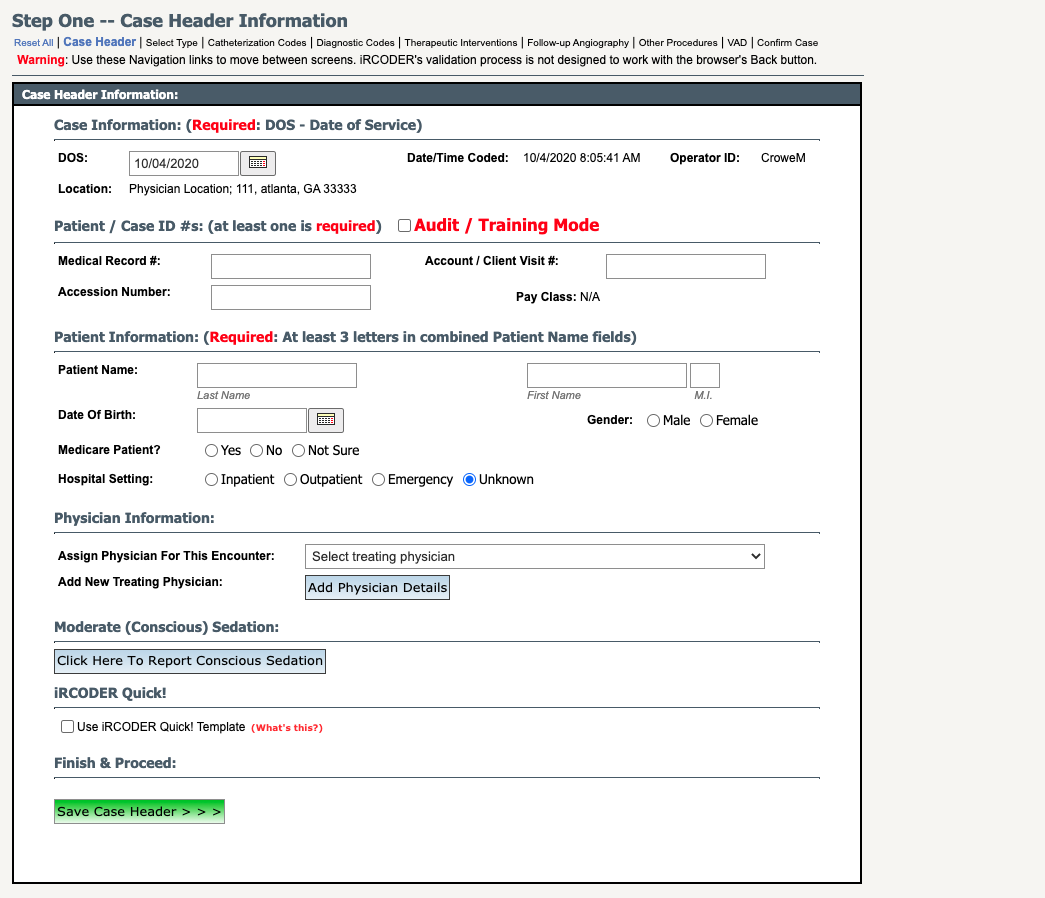
Task: Navigate to Follow-up Angiography
Action: click(x=578, y=43)
